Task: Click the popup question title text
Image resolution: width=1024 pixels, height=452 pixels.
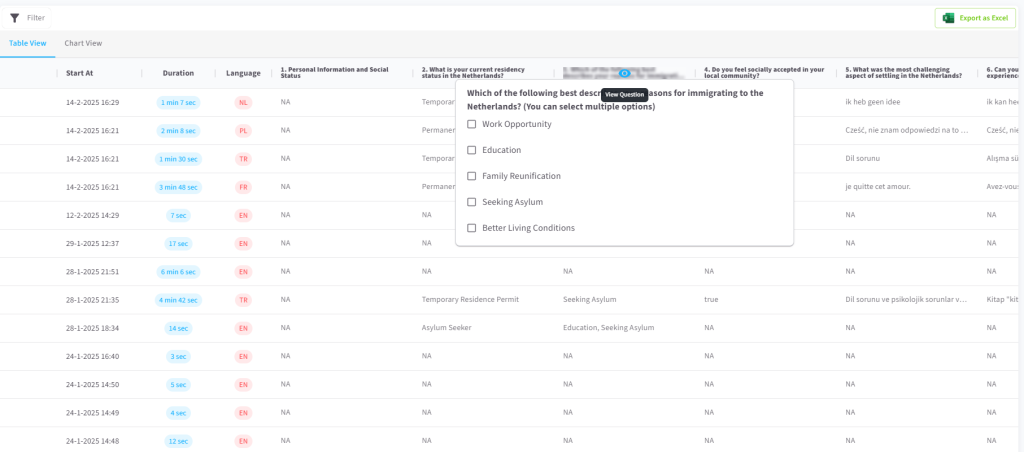Action: 615,100
